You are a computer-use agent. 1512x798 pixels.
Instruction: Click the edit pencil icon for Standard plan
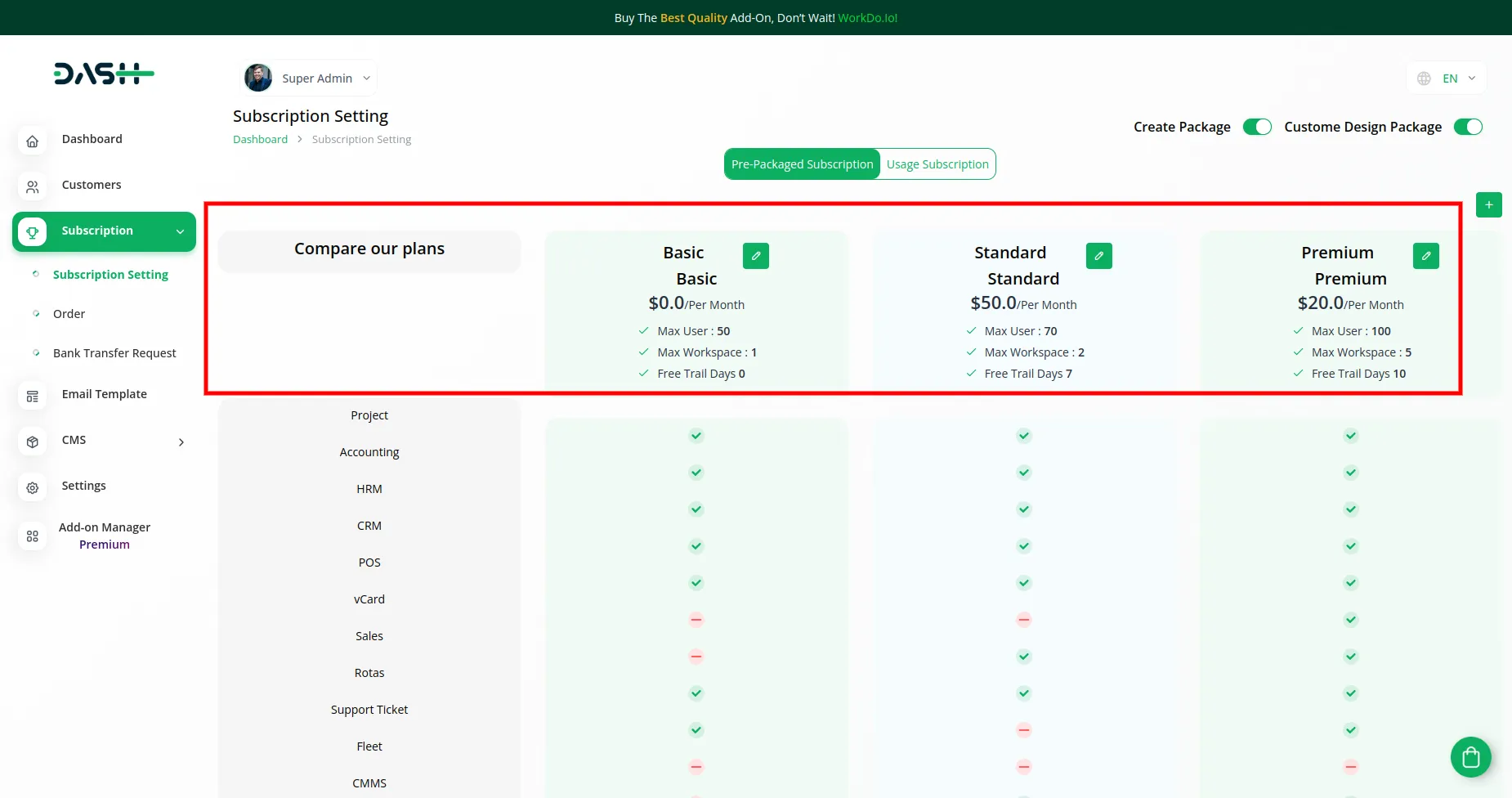click(x=1098, y=256)
